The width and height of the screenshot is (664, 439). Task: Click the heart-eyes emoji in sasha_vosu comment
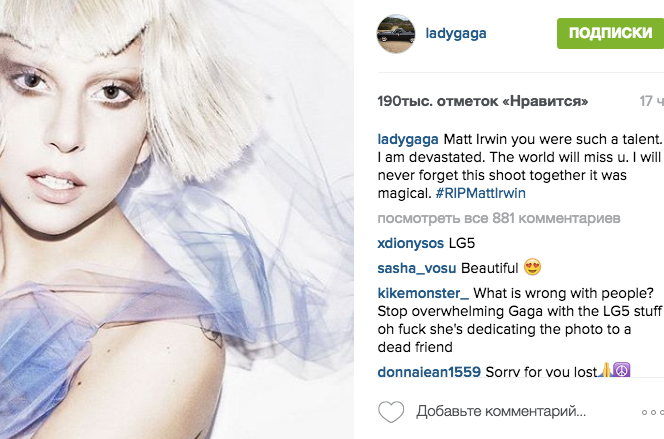point(532,267)
